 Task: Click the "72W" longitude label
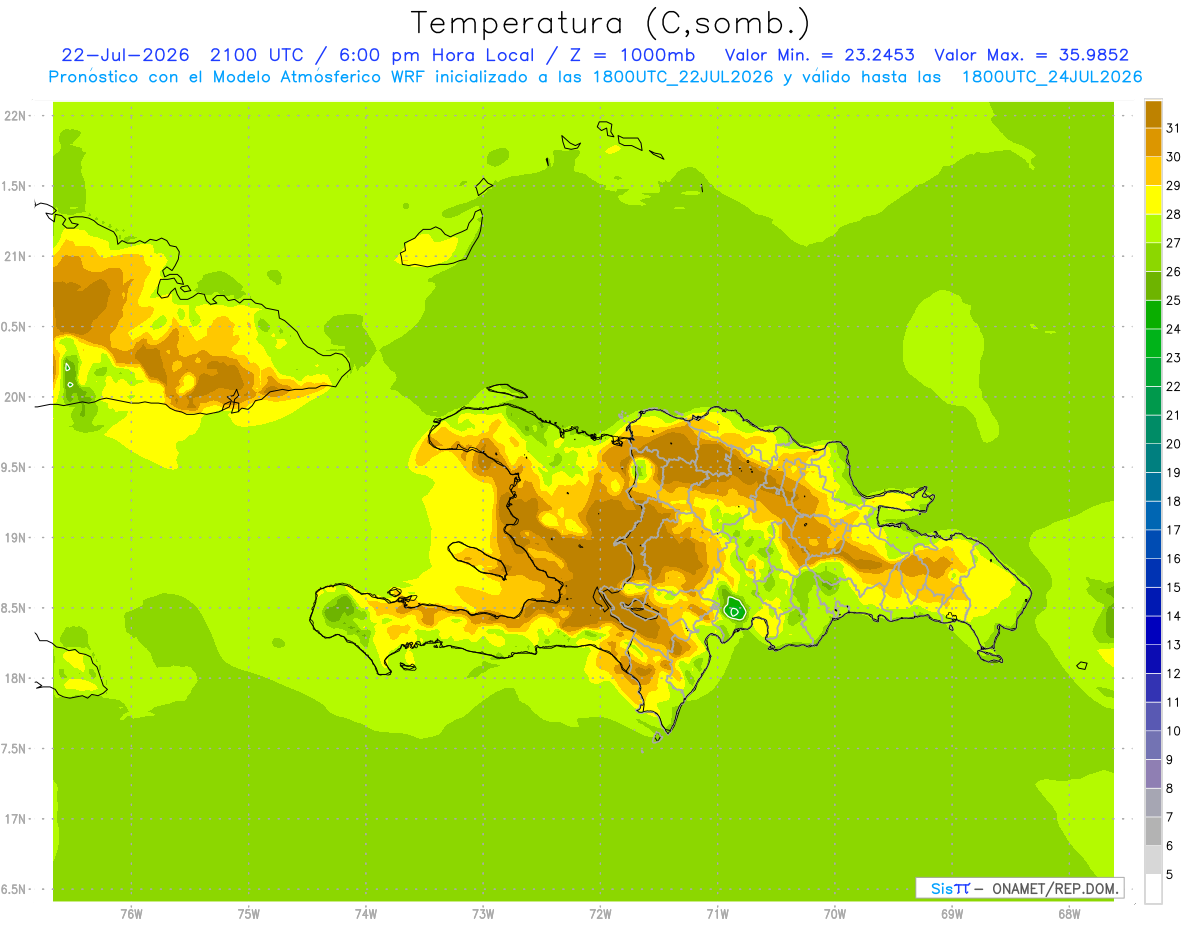(601, 913)
